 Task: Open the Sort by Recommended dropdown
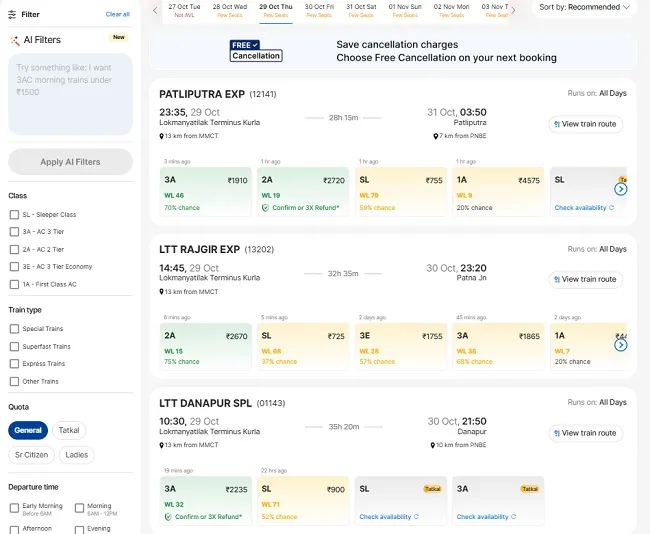click(x=584, y=7)
